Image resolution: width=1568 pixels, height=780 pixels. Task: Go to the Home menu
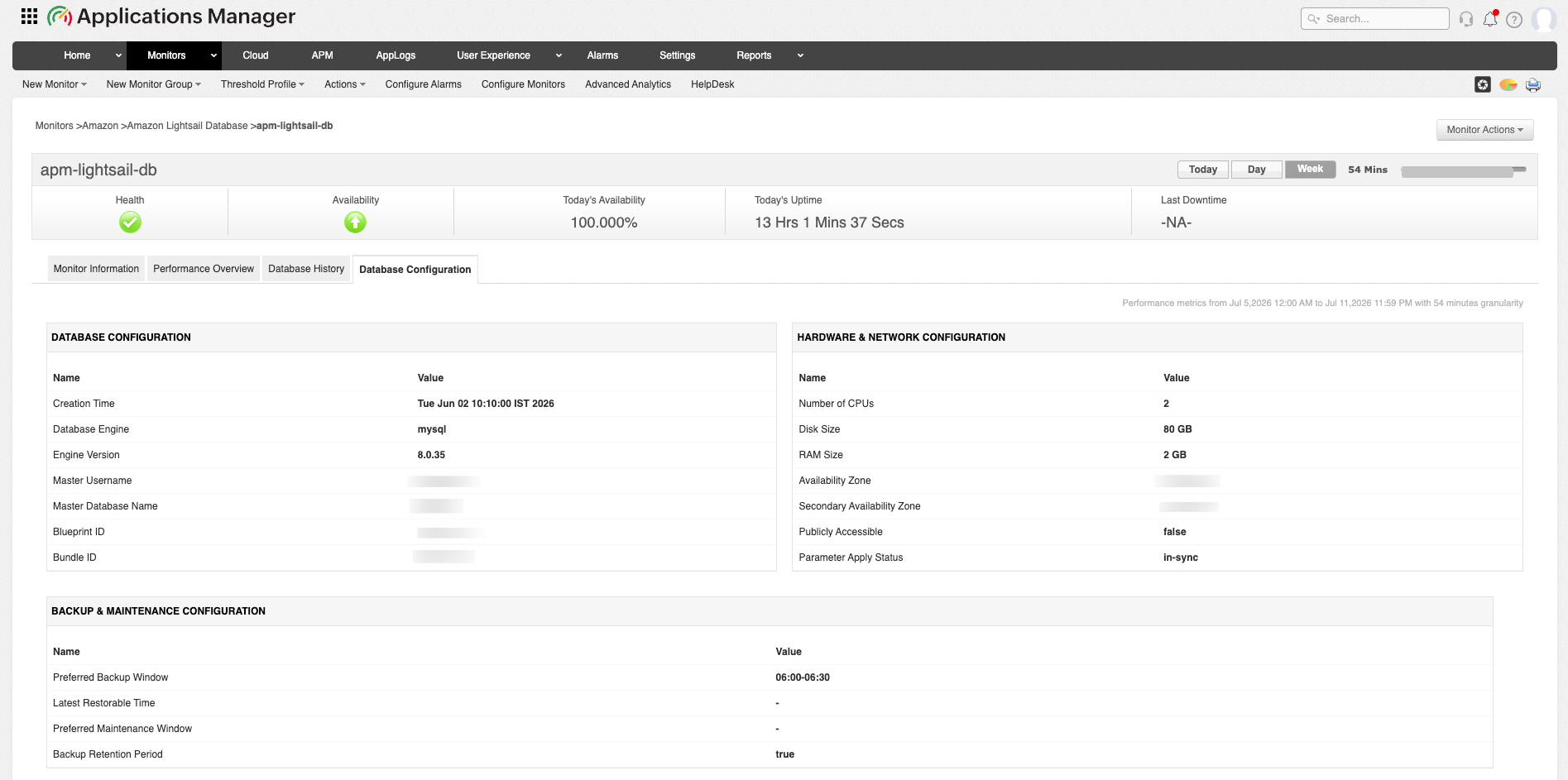point(77,55)
